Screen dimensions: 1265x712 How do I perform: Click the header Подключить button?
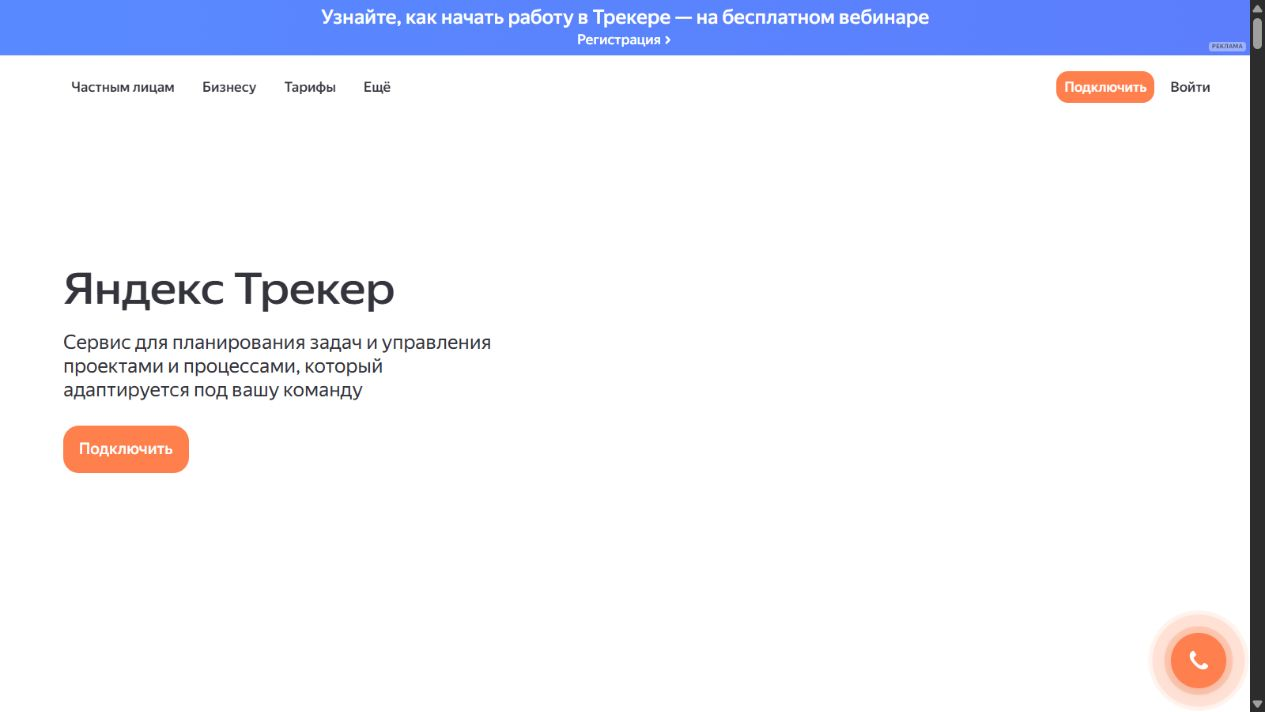(1105, 87)
